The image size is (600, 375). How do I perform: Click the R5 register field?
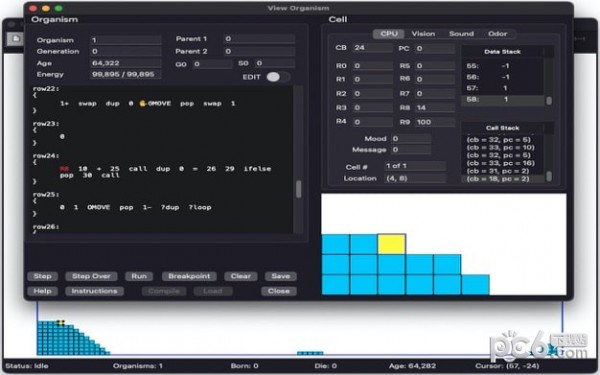click(x=435, y=66)
